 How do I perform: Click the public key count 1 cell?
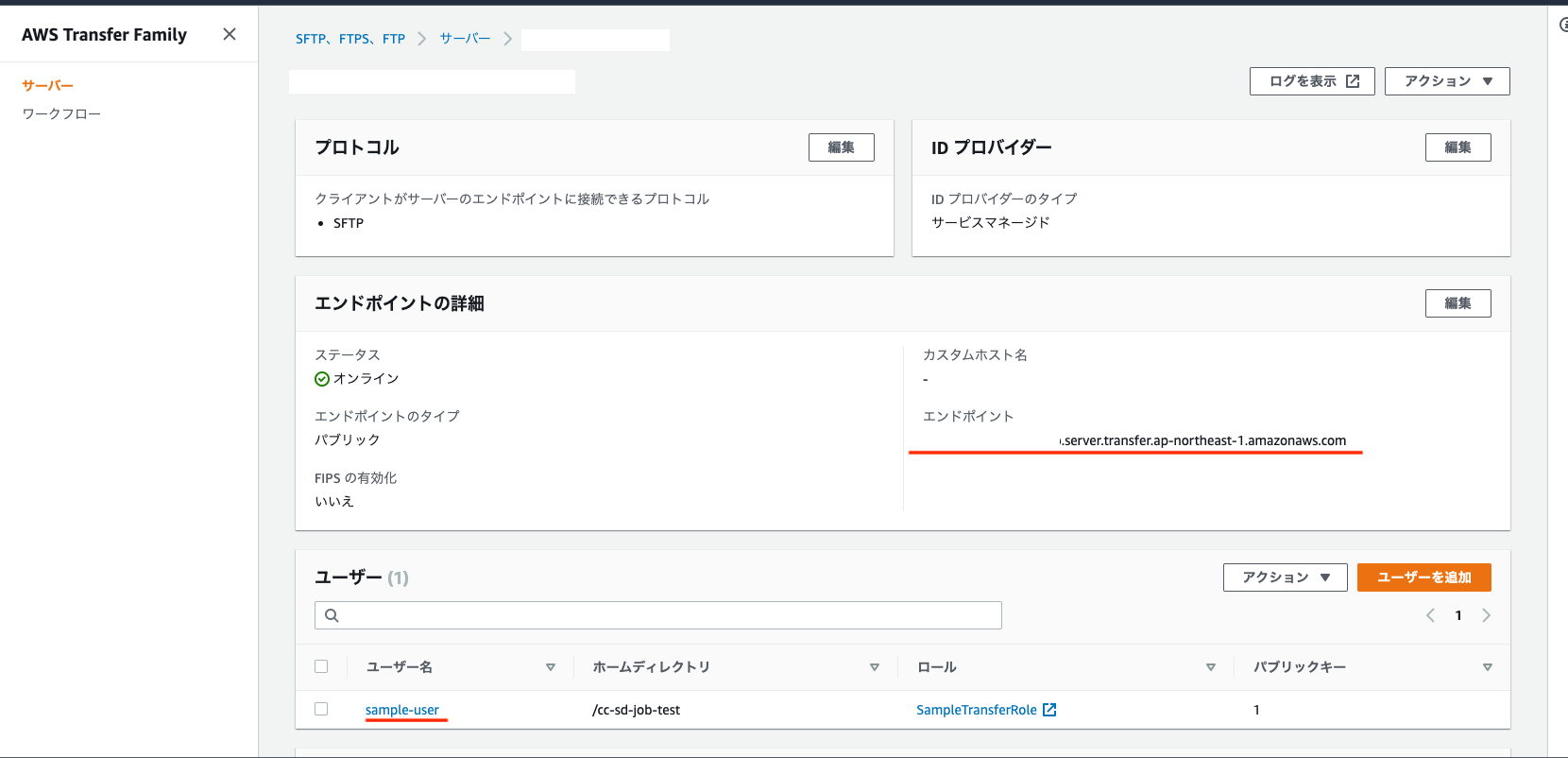[x=1256, y=710]
